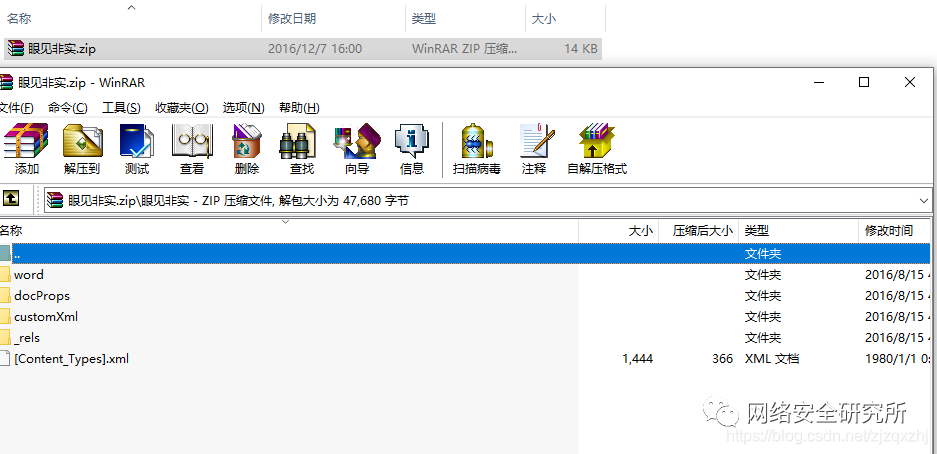
Task: Click the 14 KB size cell
Action: (x=581, y=49)
